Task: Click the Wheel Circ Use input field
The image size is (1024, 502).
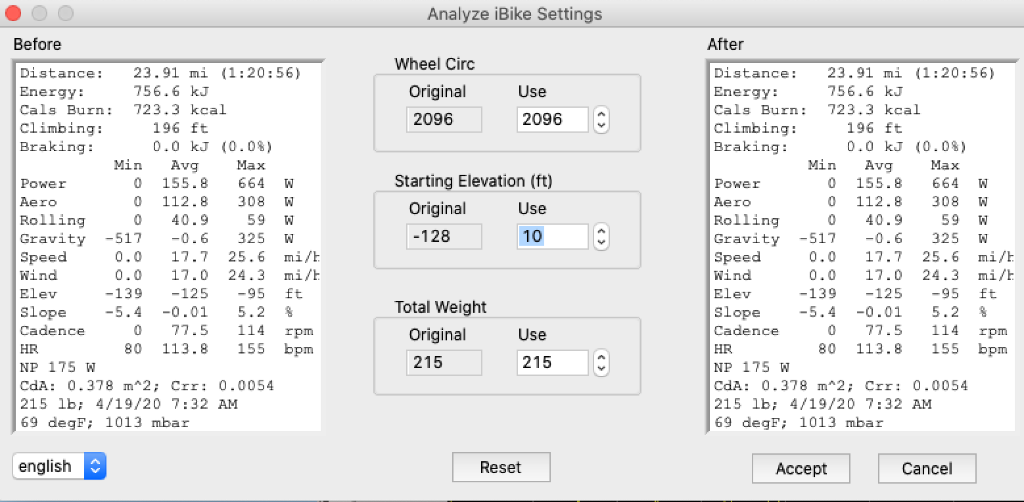Action: click(552, 120)
